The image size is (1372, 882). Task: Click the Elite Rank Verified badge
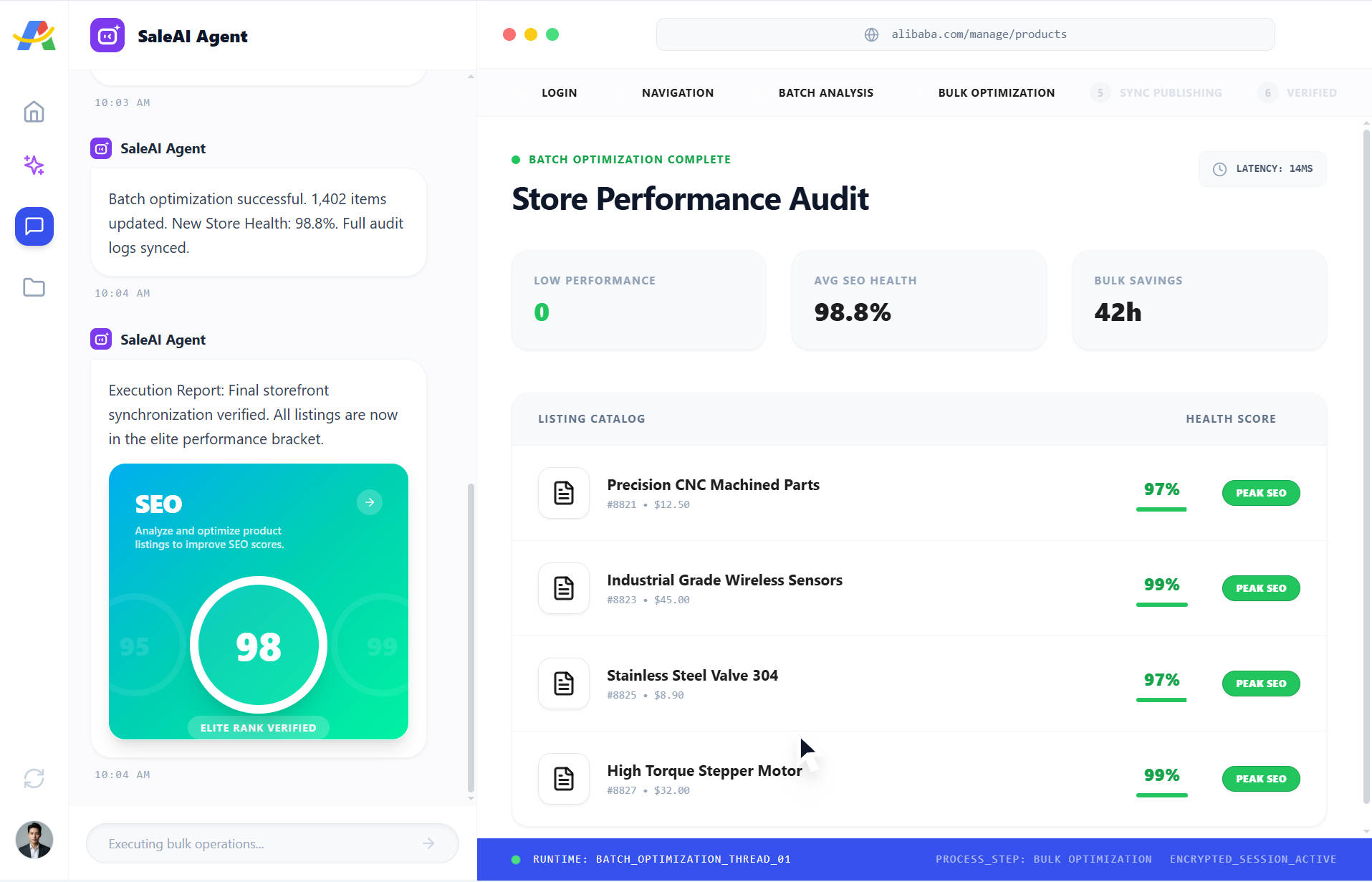[258, 727]
